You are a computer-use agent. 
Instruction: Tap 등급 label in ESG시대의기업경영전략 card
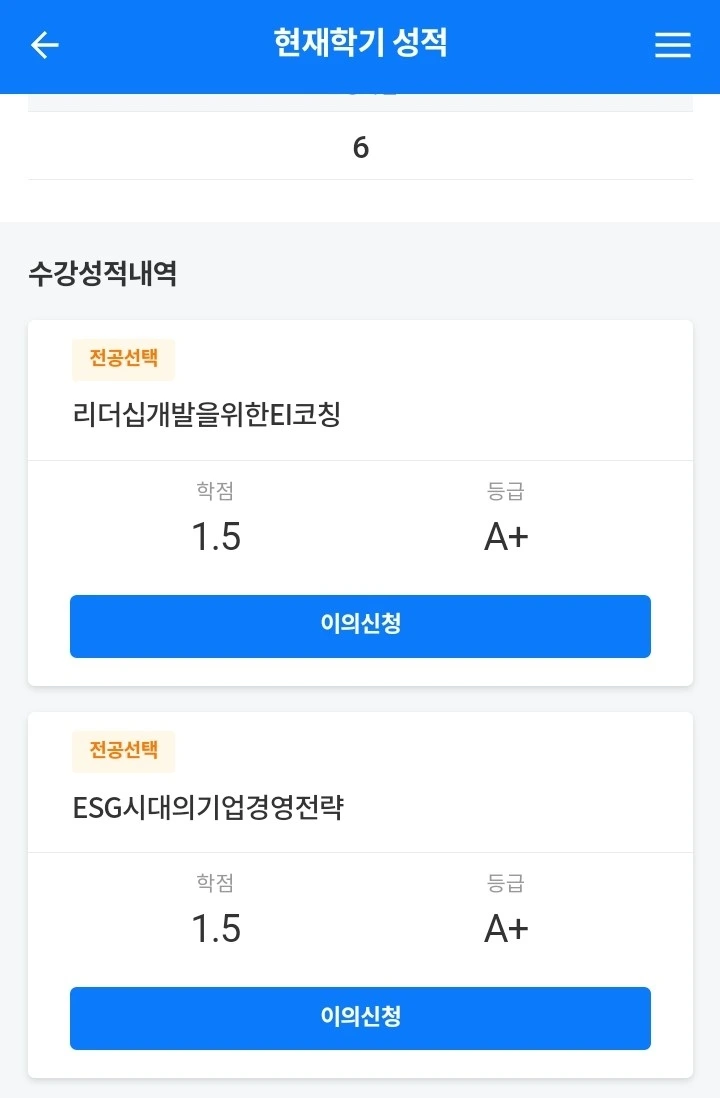506,883
